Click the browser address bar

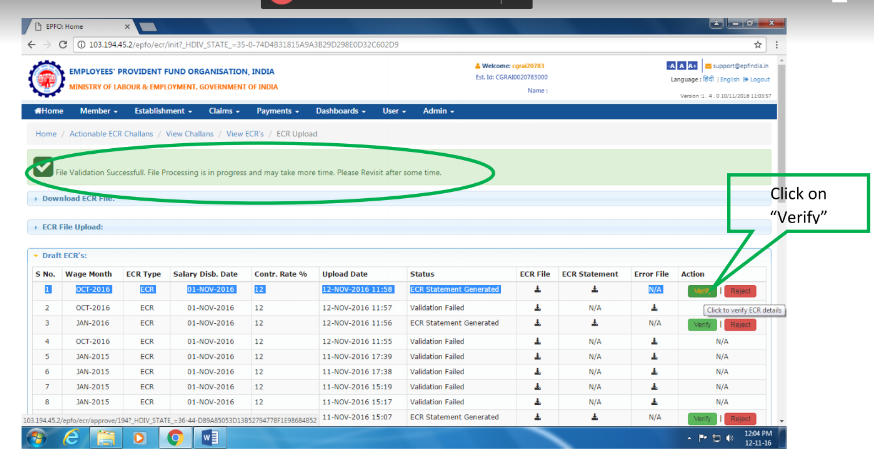400,44
